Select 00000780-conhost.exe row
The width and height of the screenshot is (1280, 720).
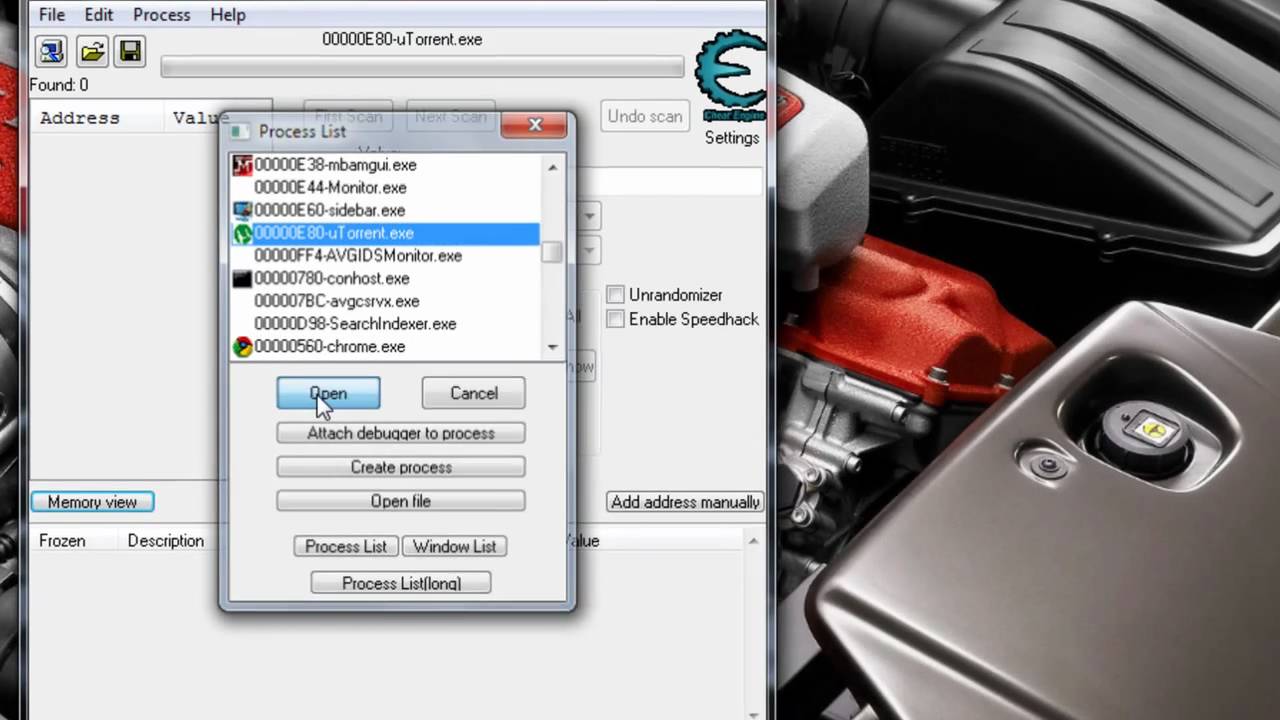[x=385, y=279]
